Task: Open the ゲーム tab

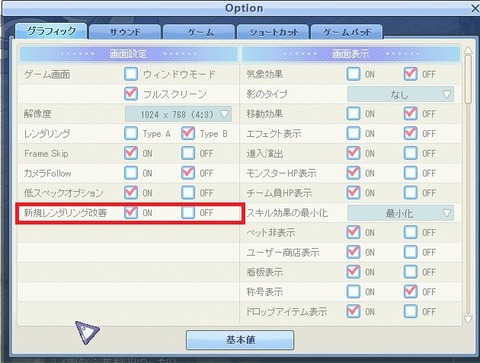Action: (199, 32)
